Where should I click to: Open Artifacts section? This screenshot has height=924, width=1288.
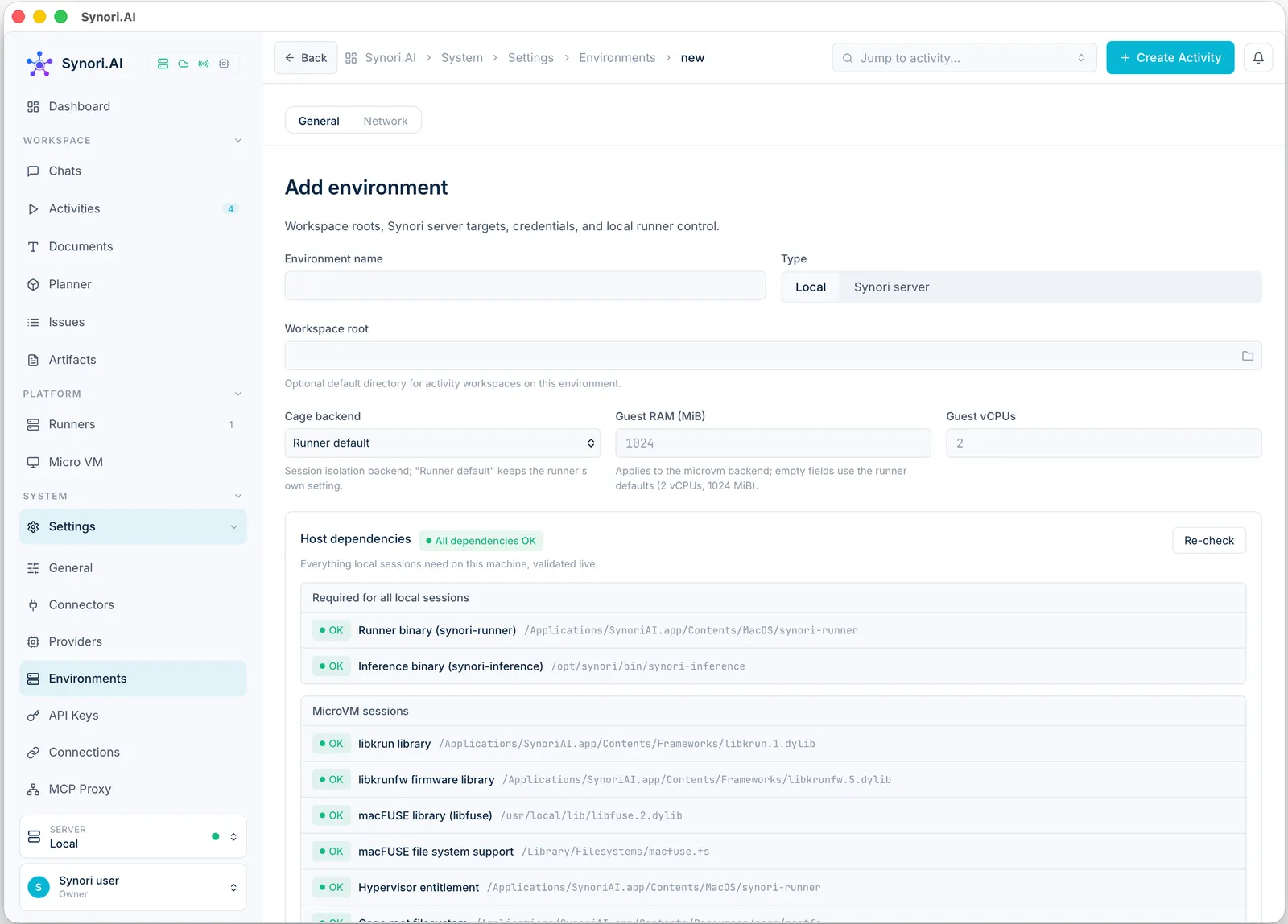(133, 360)
